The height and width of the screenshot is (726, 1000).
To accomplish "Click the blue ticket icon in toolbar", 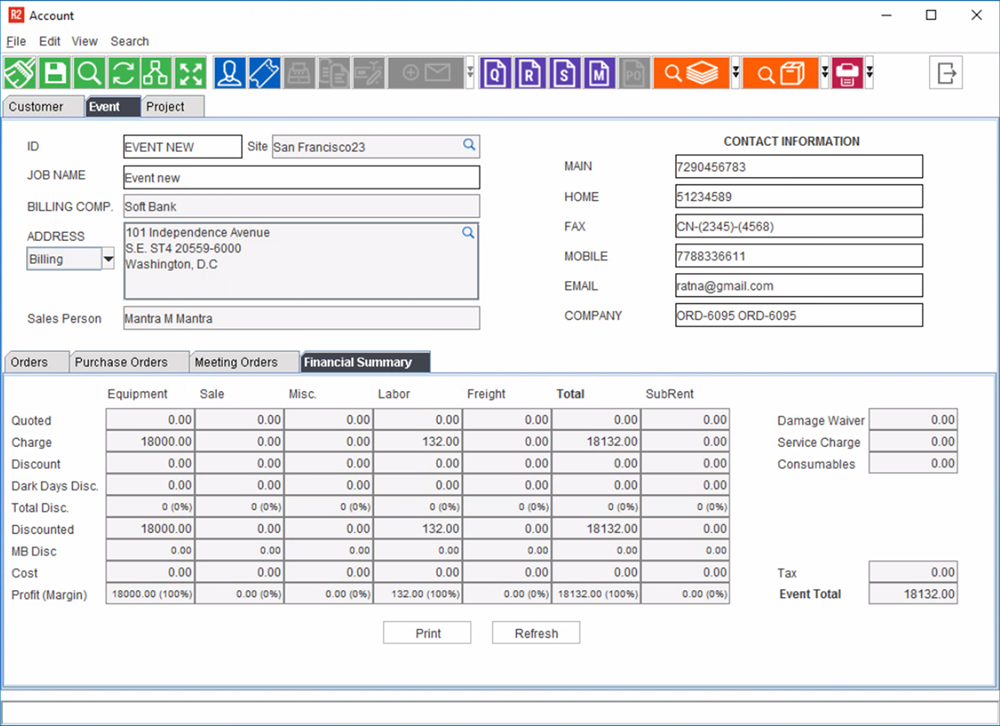I will click(264, 73).
